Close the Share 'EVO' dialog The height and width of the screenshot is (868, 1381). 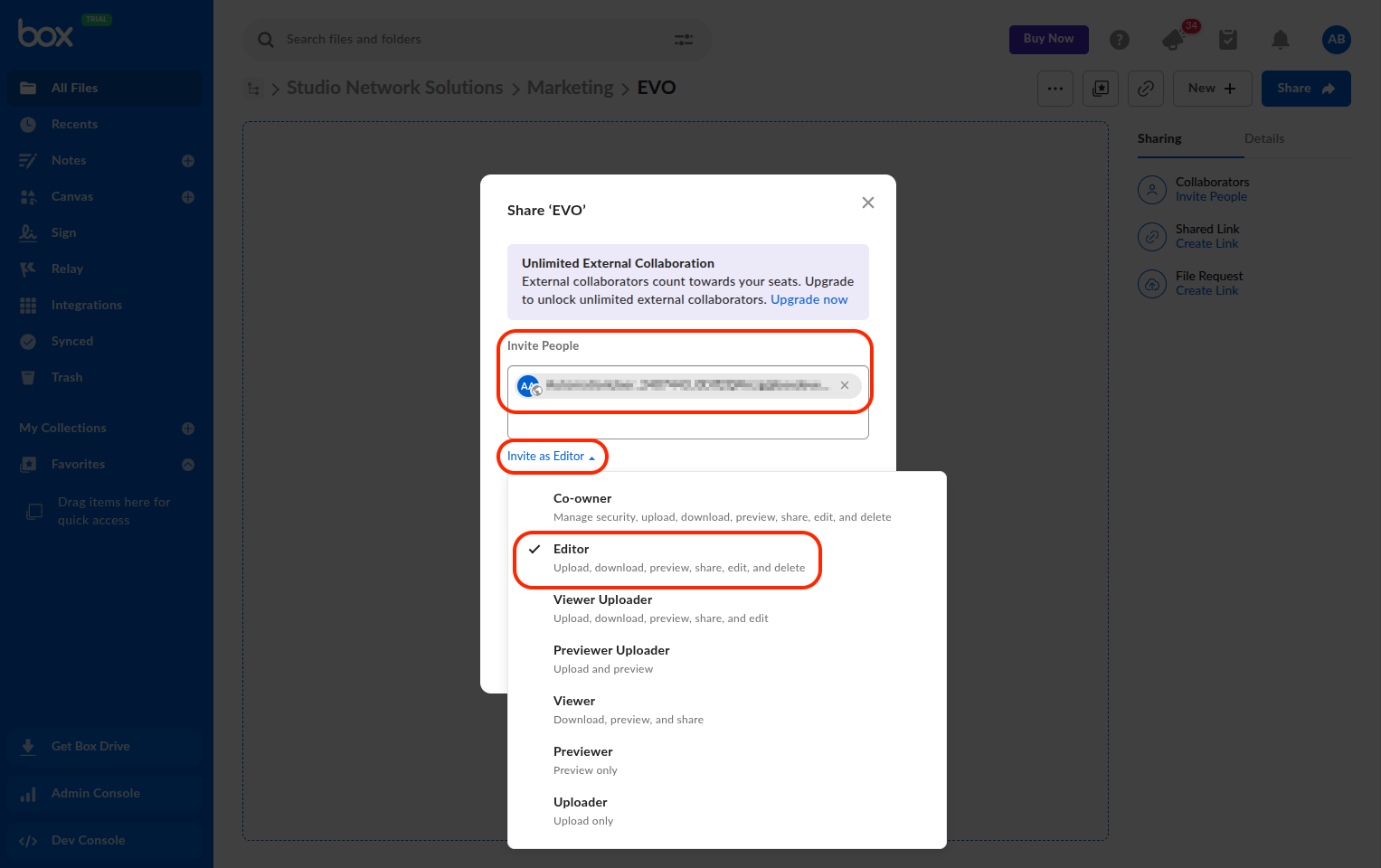tap(868, 203)
